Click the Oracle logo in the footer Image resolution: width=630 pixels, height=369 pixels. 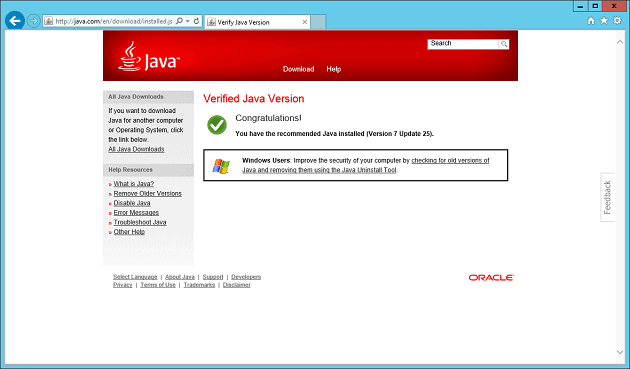[491, 278]
